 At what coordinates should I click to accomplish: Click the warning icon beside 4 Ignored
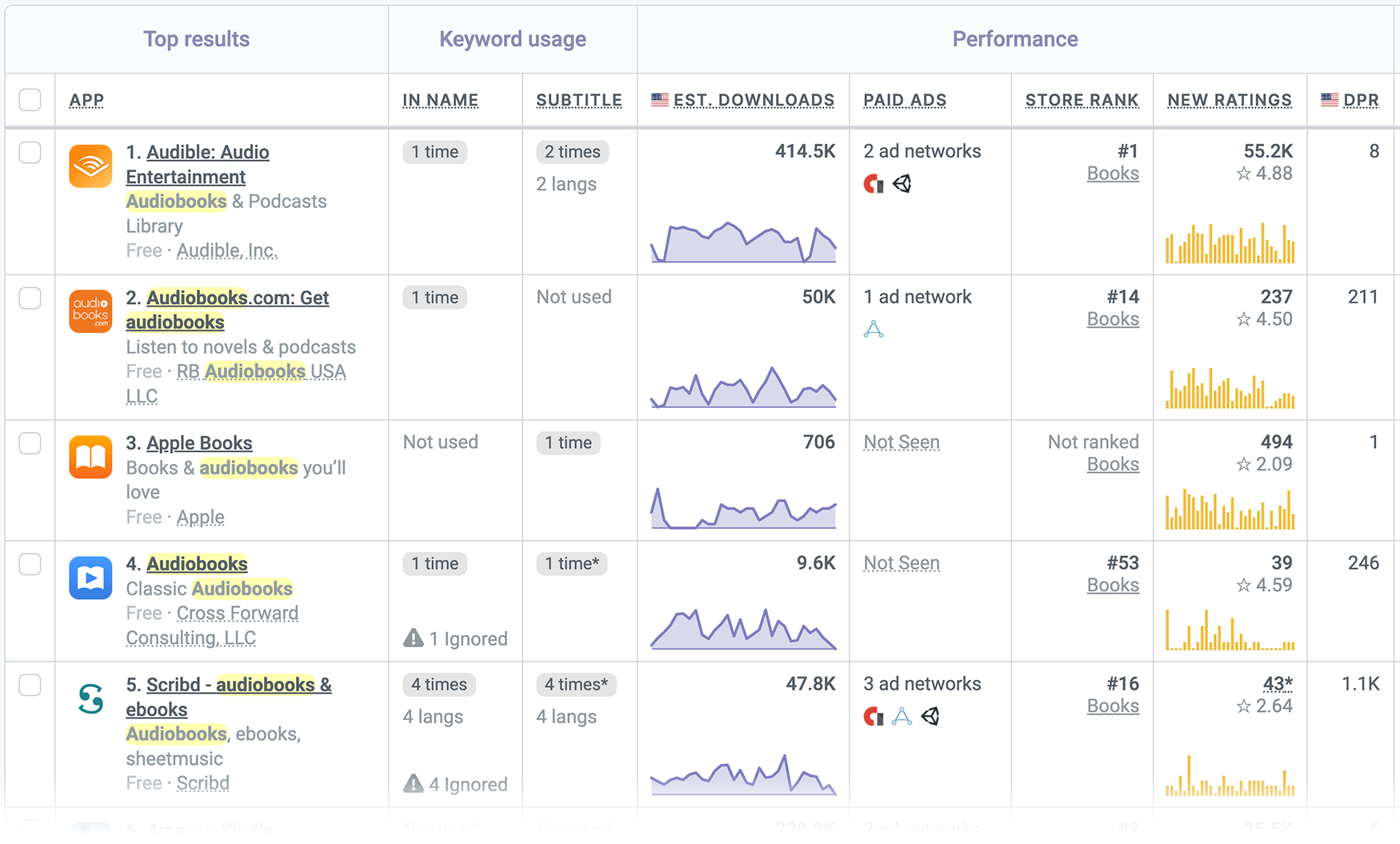pyautogui.click(x=413, y=783)
